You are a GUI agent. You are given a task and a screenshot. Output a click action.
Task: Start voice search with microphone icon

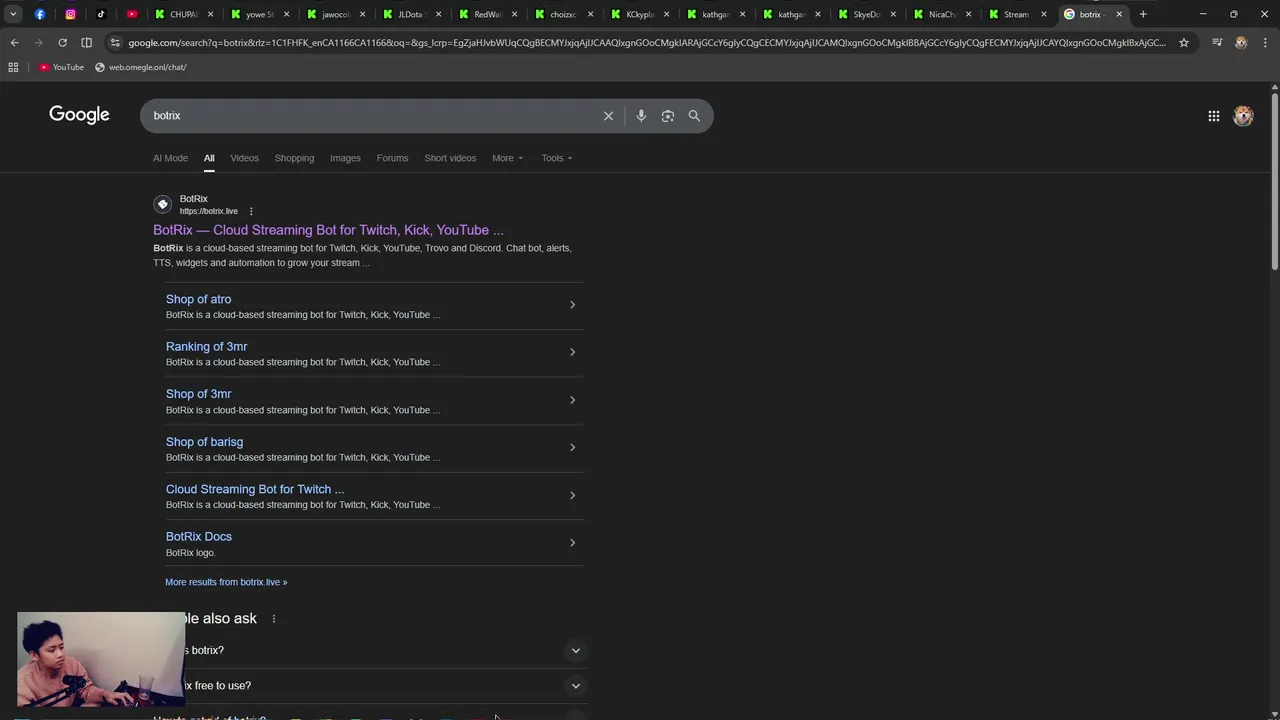(x=641, y=116)
